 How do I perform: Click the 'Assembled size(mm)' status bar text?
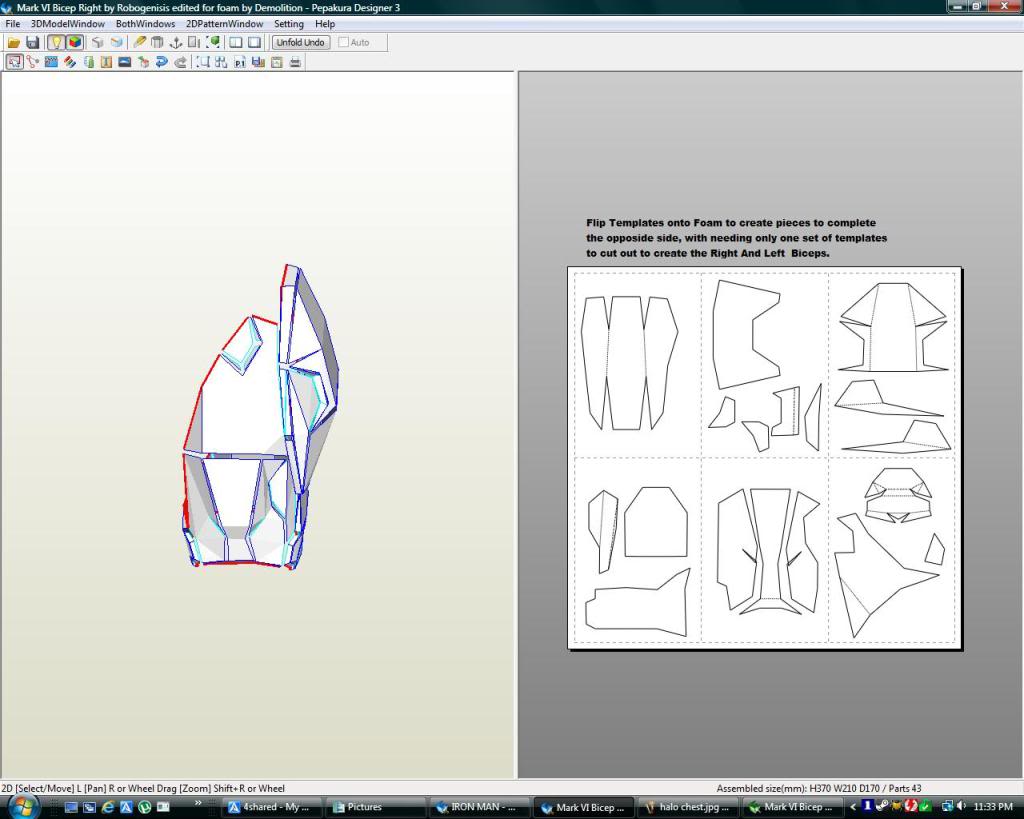(819, 788)
